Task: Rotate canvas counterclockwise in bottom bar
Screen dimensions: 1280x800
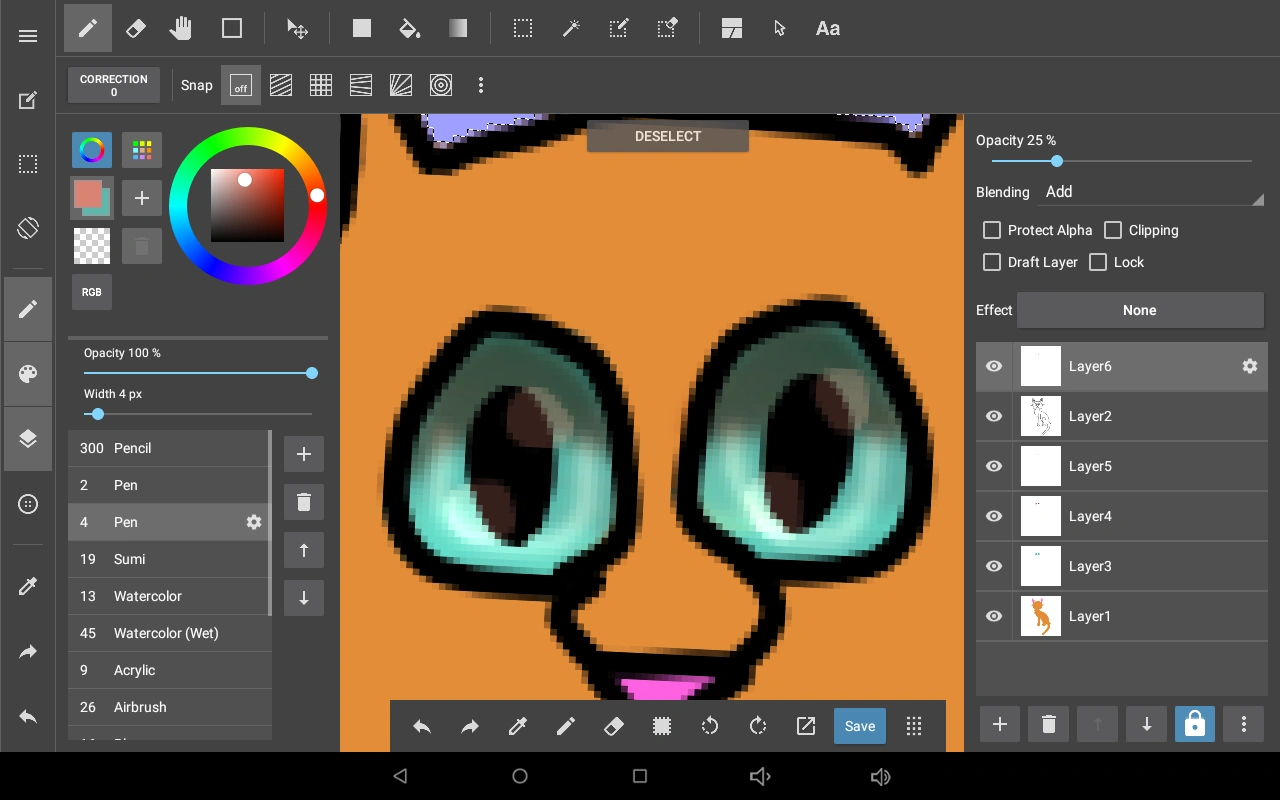Action: [x=710, y=726]
